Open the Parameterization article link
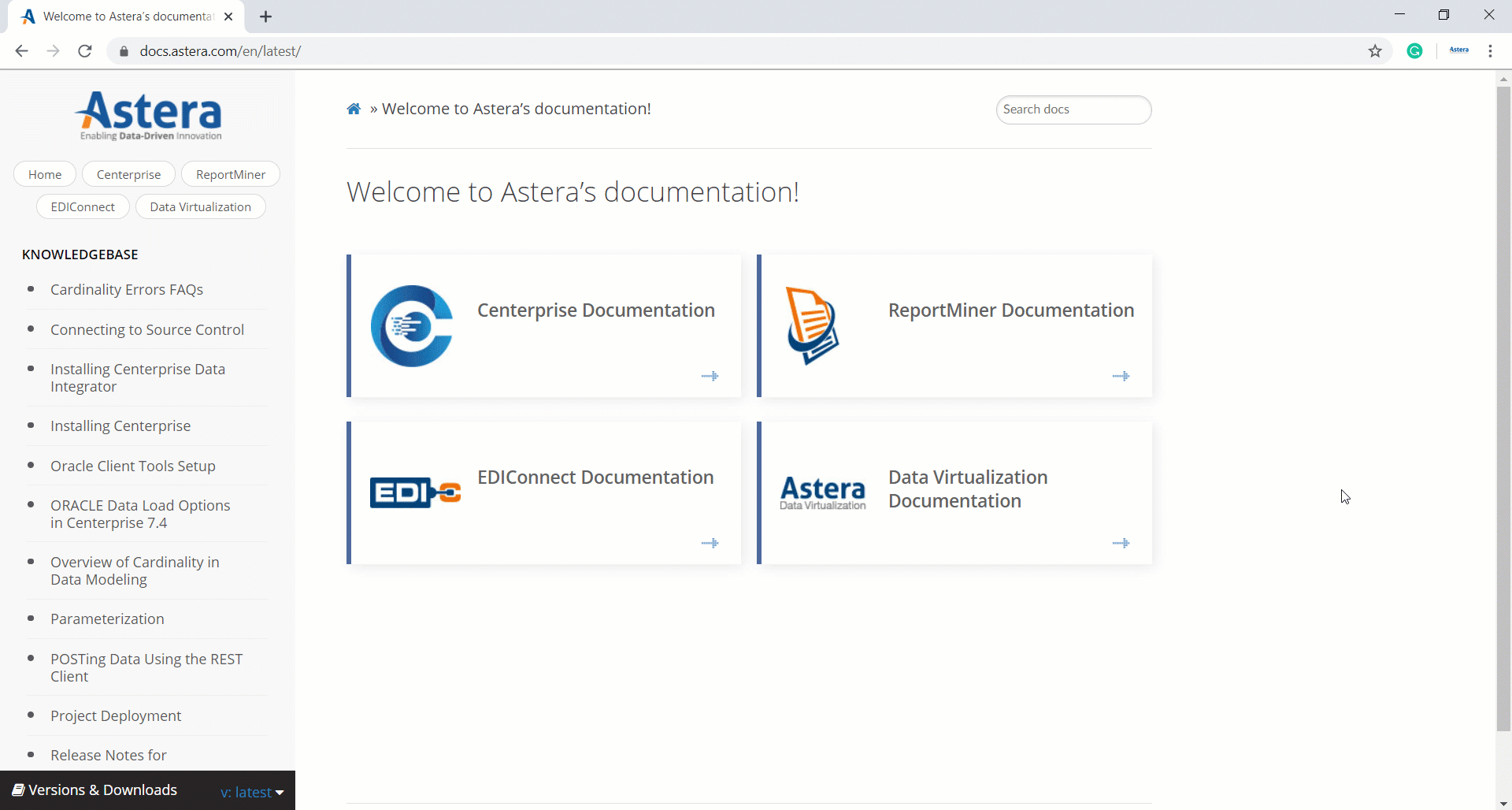1512x810 pixels. (107, 619)
